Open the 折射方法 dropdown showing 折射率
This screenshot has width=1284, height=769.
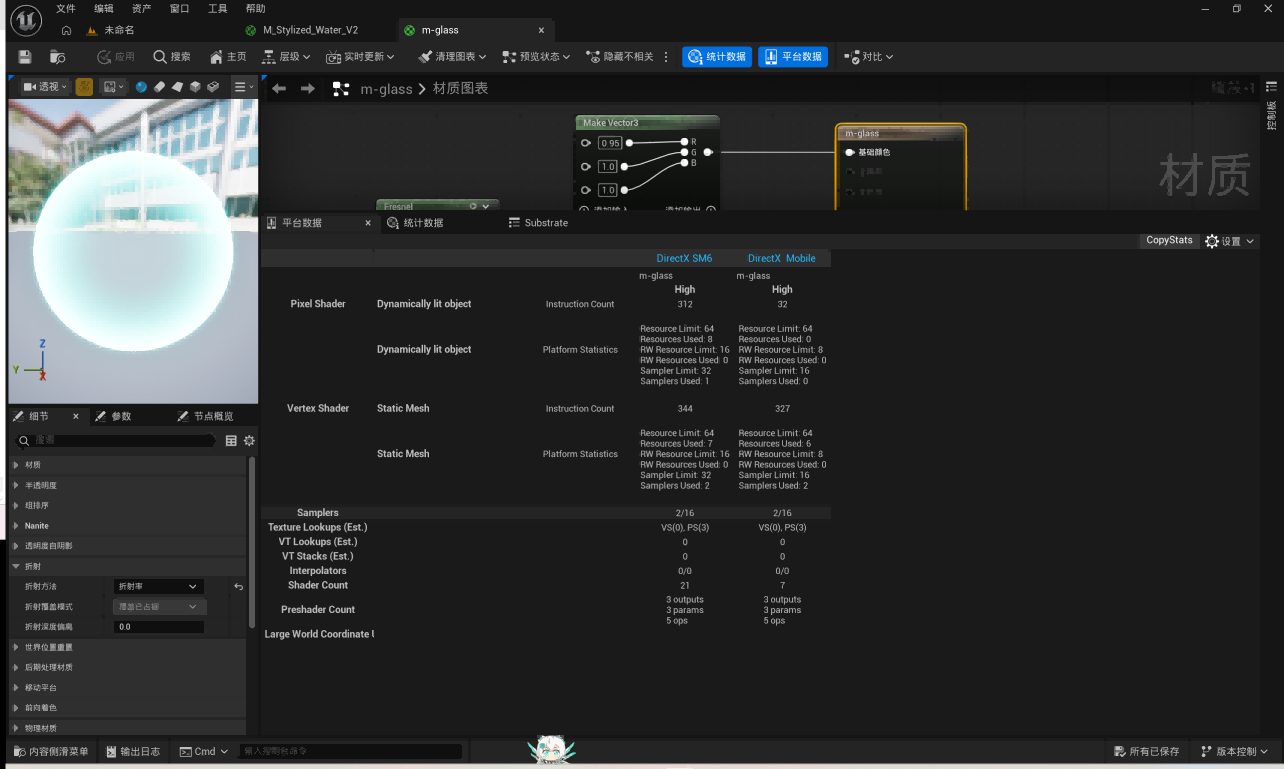159,586
